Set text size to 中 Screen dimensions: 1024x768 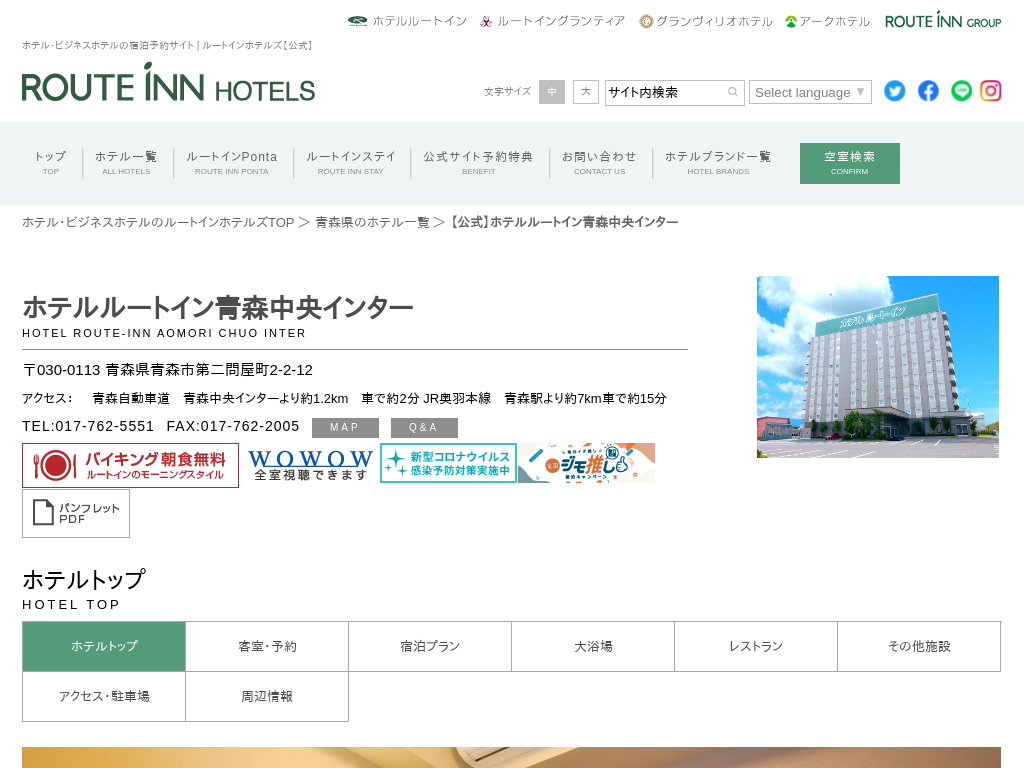pos(552,91)
